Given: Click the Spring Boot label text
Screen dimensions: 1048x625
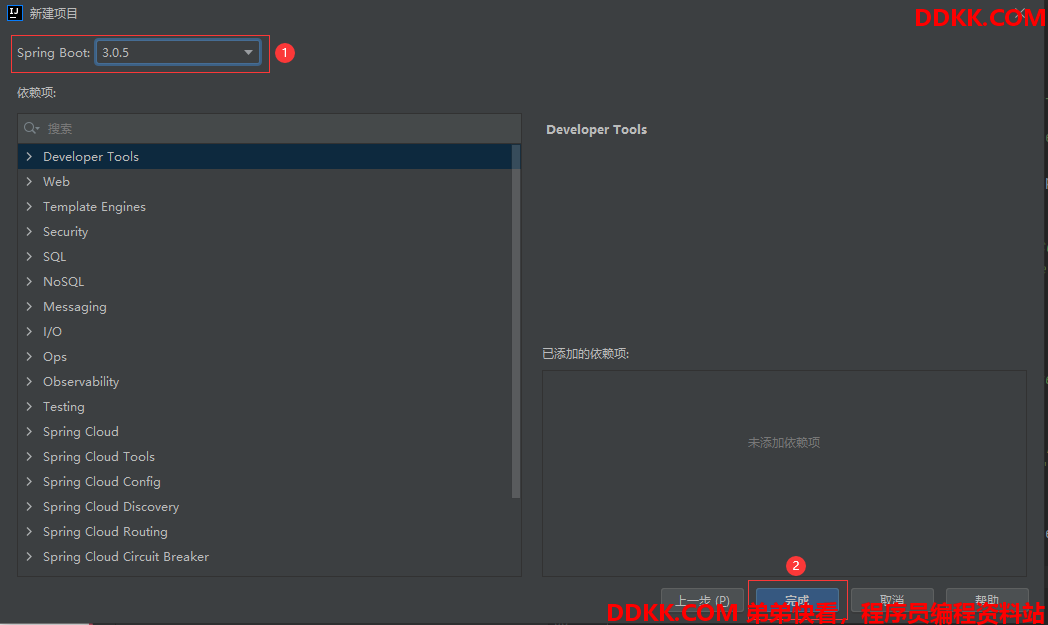Looking at the screenshot, I should pyautogui.click(x=53, y=53).
